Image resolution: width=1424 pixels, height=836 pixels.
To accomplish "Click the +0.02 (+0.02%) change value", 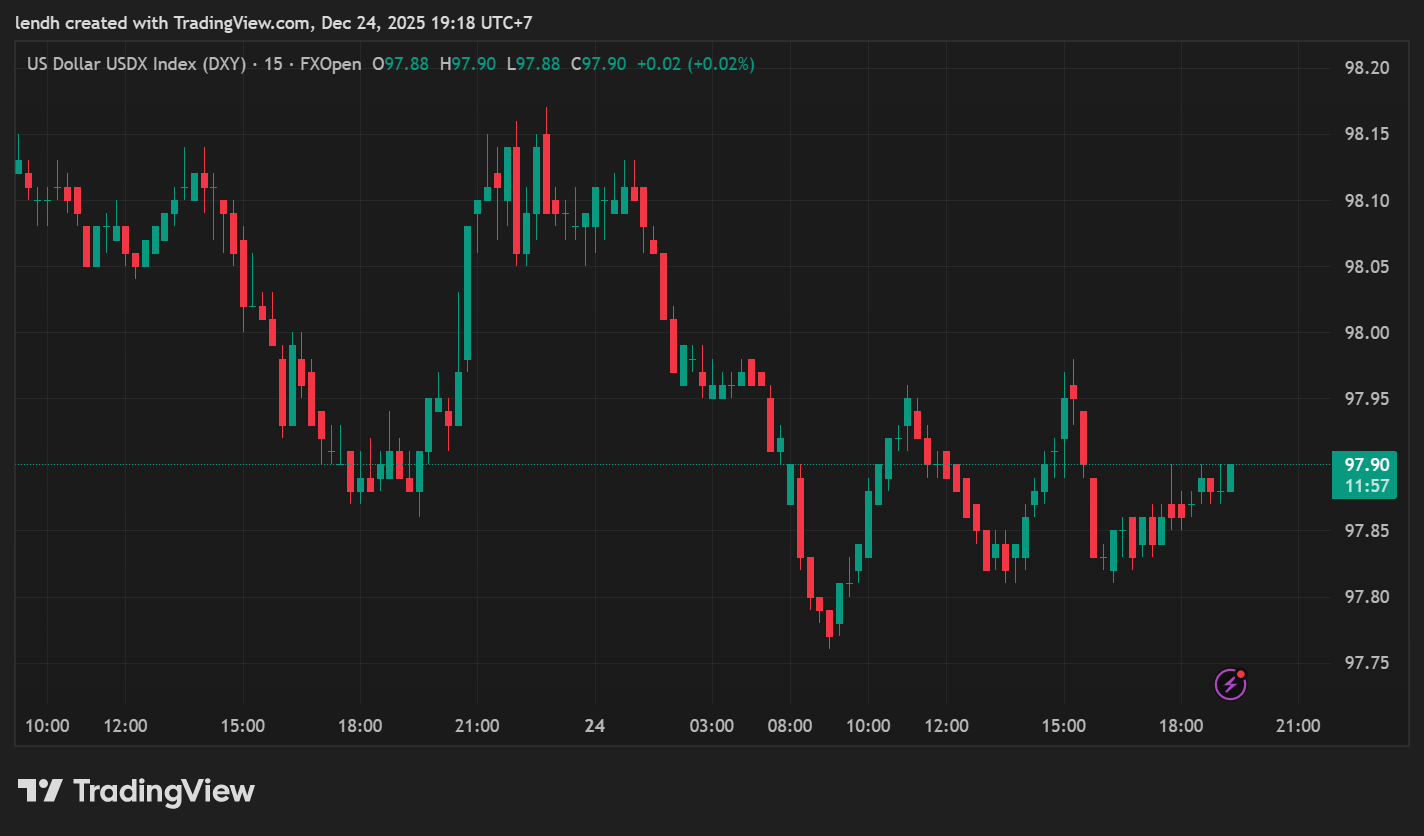I will pyautogui.click(x=695, y=64).
